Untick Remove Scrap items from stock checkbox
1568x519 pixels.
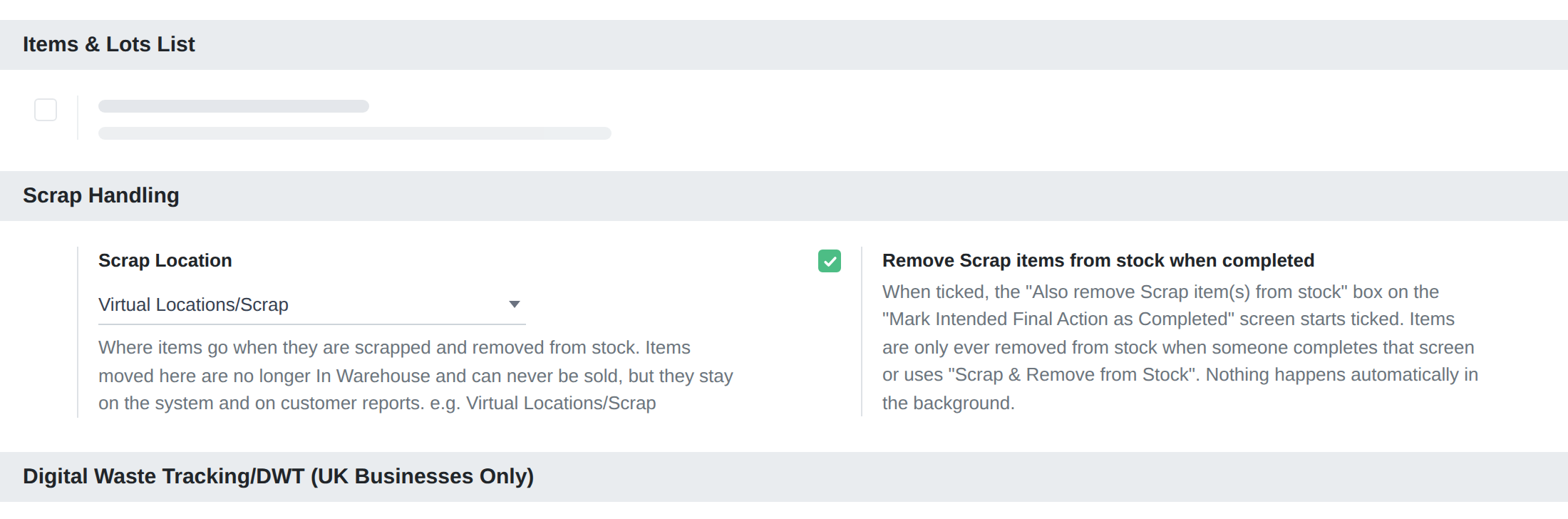coord(830,261)
